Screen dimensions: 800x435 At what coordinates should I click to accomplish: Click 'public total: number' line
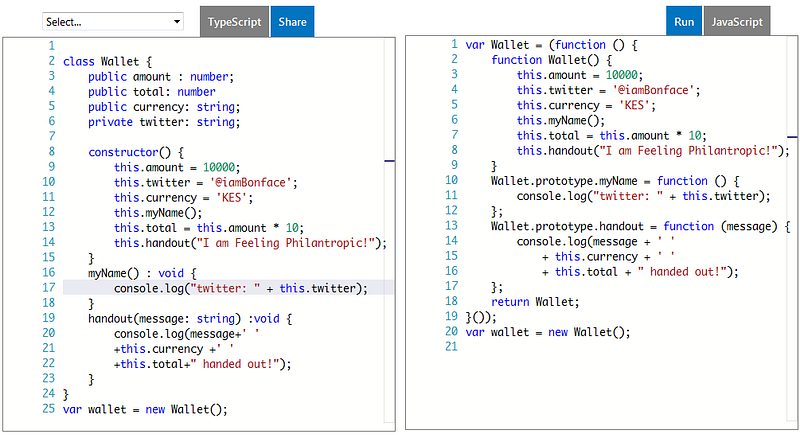[x=152, y=92]
